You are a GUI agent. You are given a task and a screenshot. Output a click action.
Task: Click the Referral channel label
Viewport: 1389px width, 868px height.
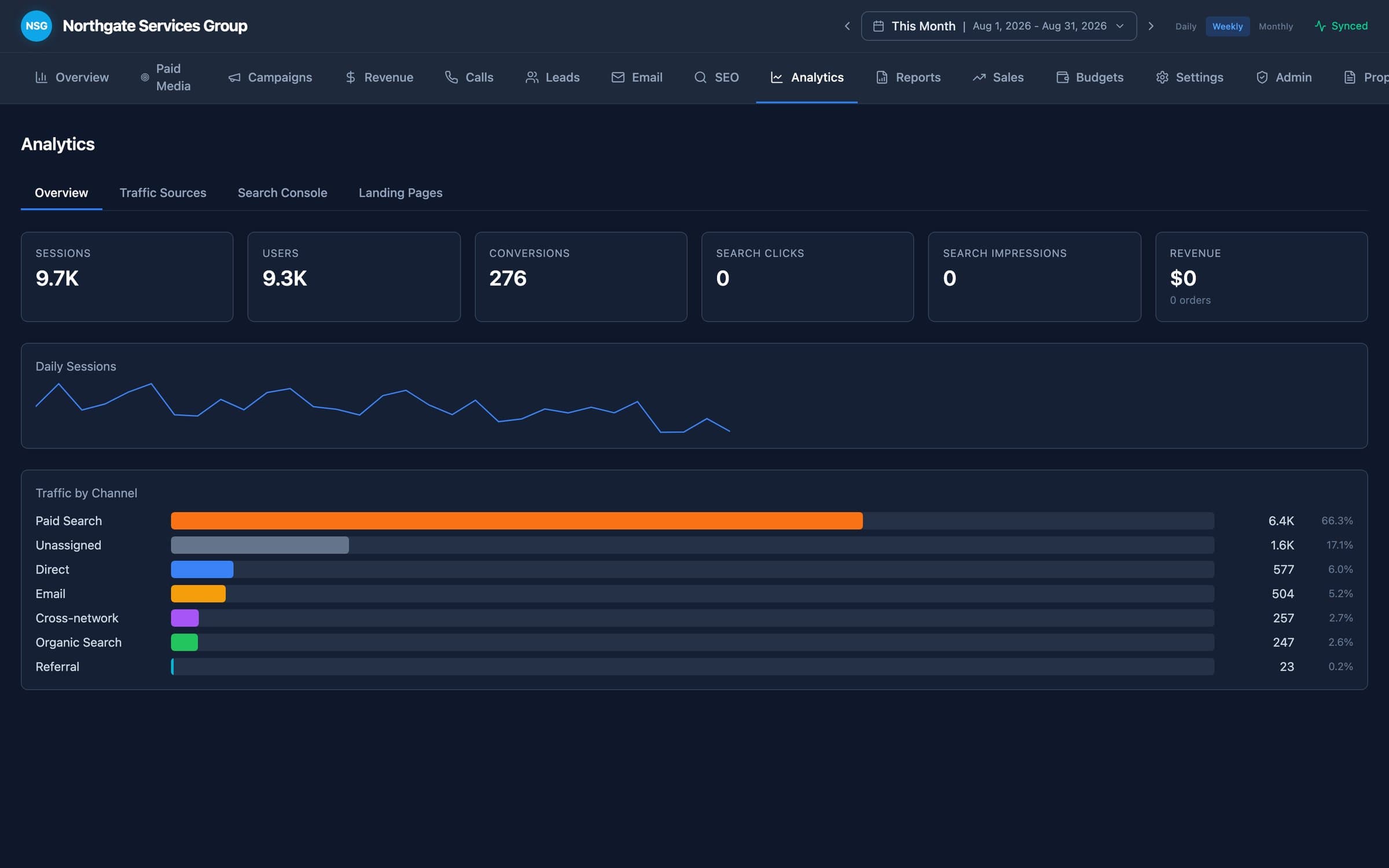57,667
